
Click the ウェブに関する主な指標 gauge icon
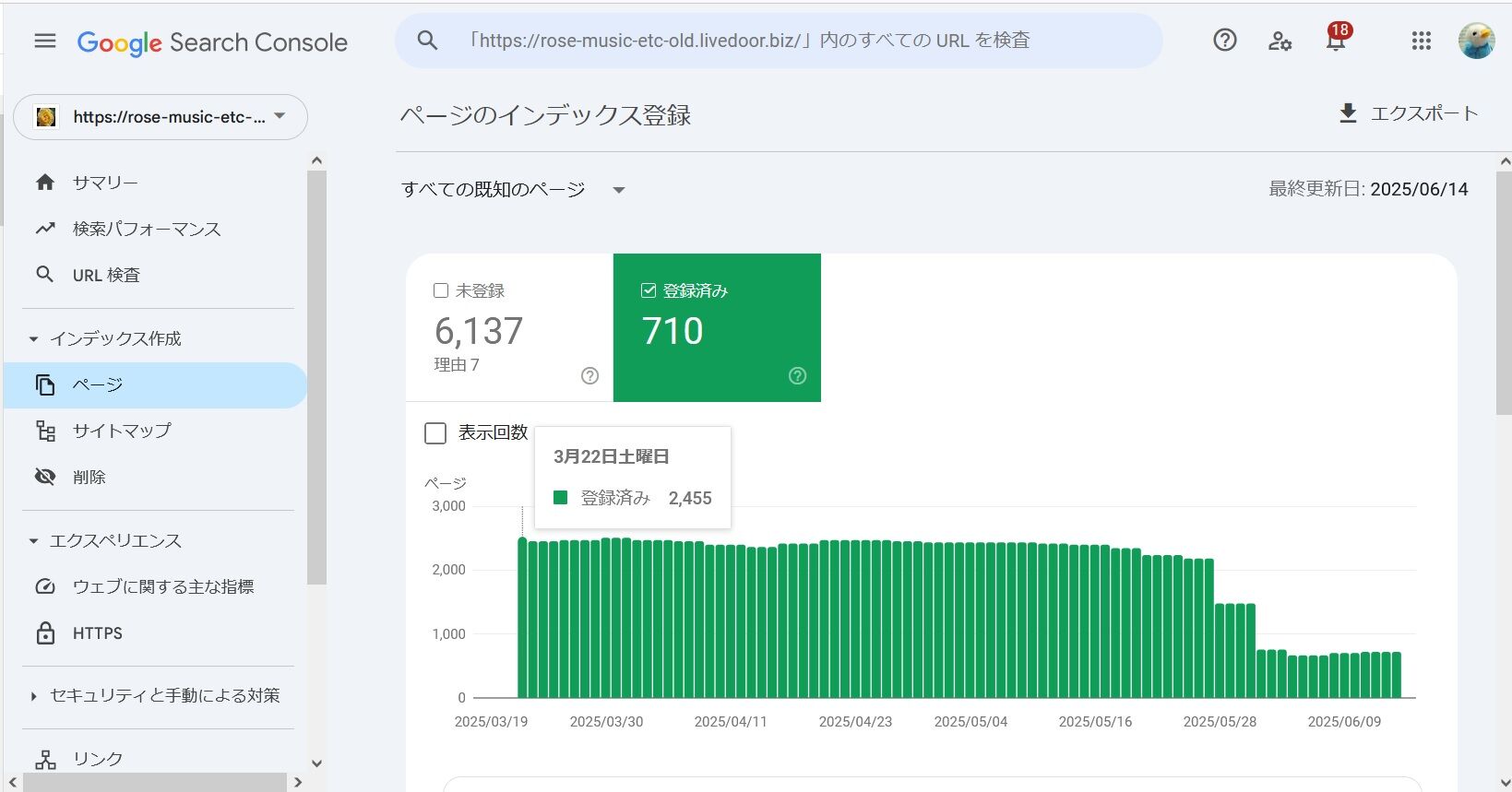click(45, 587)
